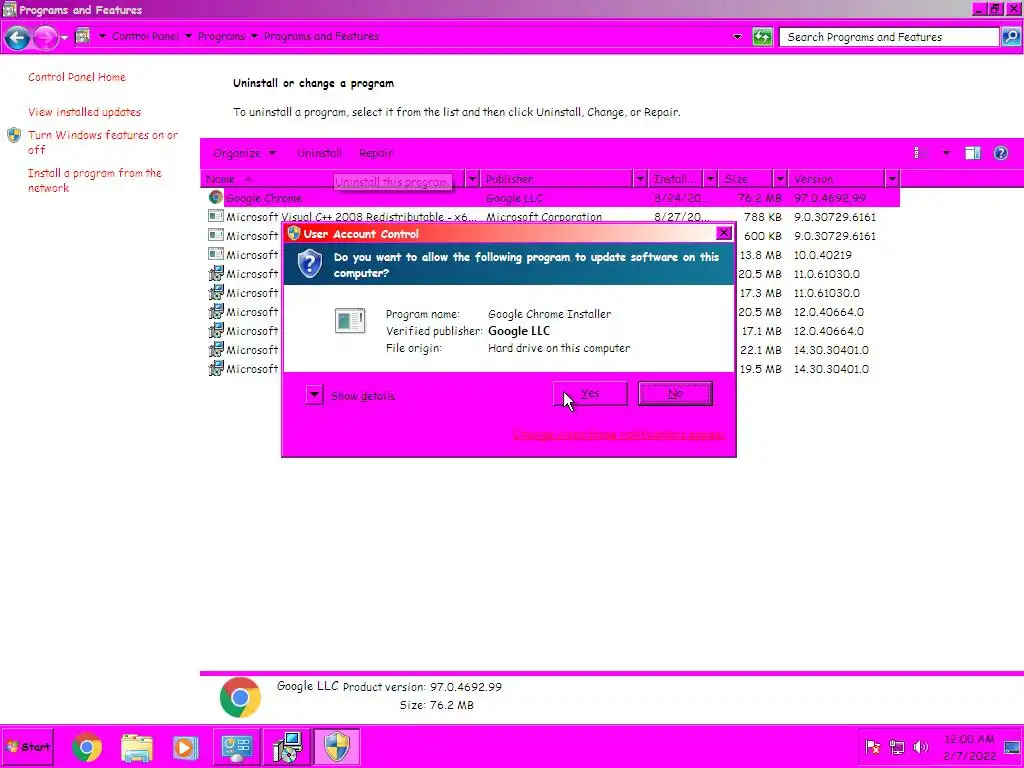Open the Version column filter dropdown

pos(892,179)
